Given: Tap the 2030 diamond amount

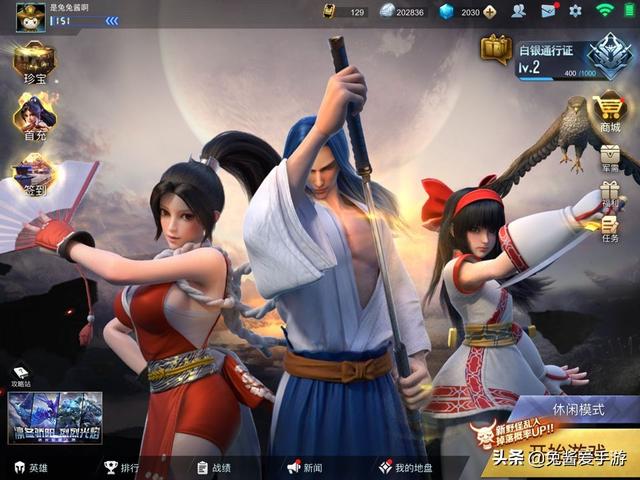Looking at the screenshot, I should [470, 13].
